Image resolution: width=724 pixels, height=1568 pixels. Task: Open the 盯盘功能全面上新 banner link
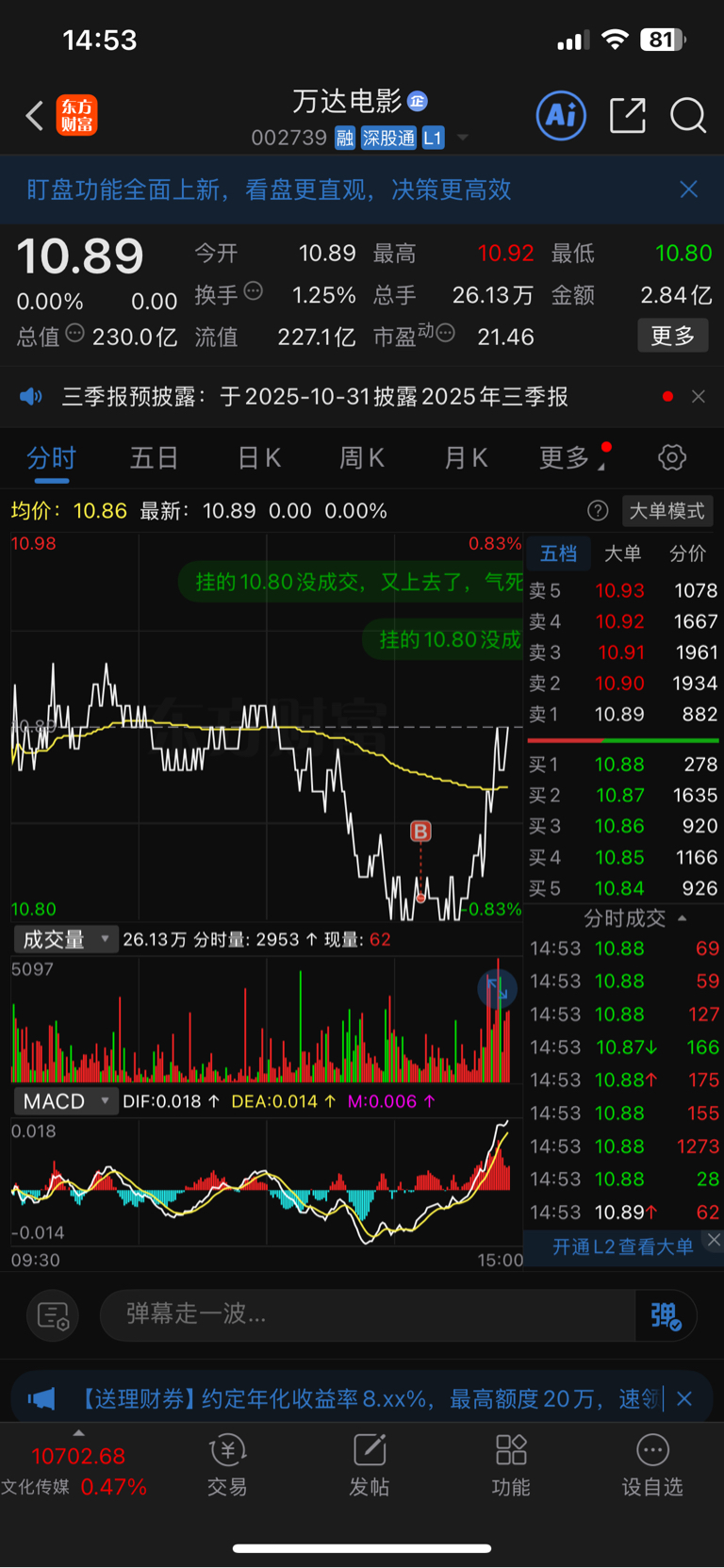[x=269, y=190]
